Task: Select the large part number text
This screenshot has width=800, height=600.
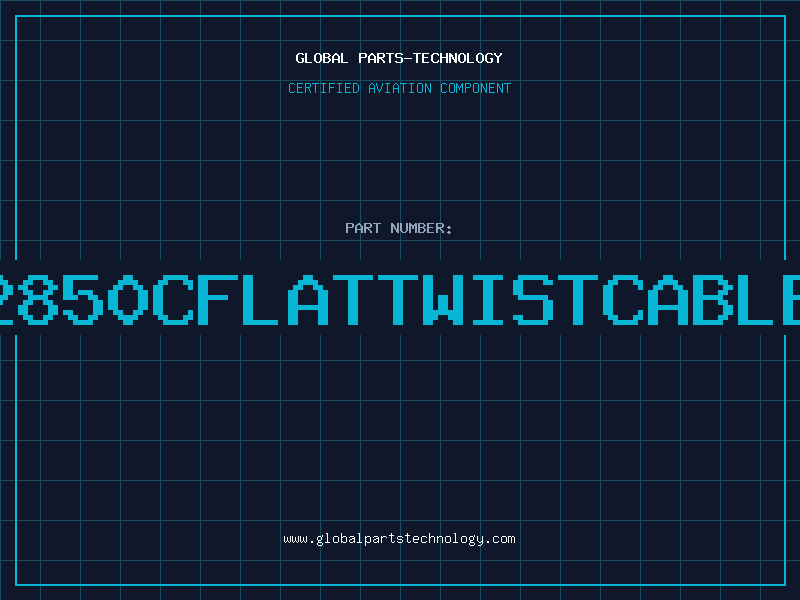Action: coord(399,298)
